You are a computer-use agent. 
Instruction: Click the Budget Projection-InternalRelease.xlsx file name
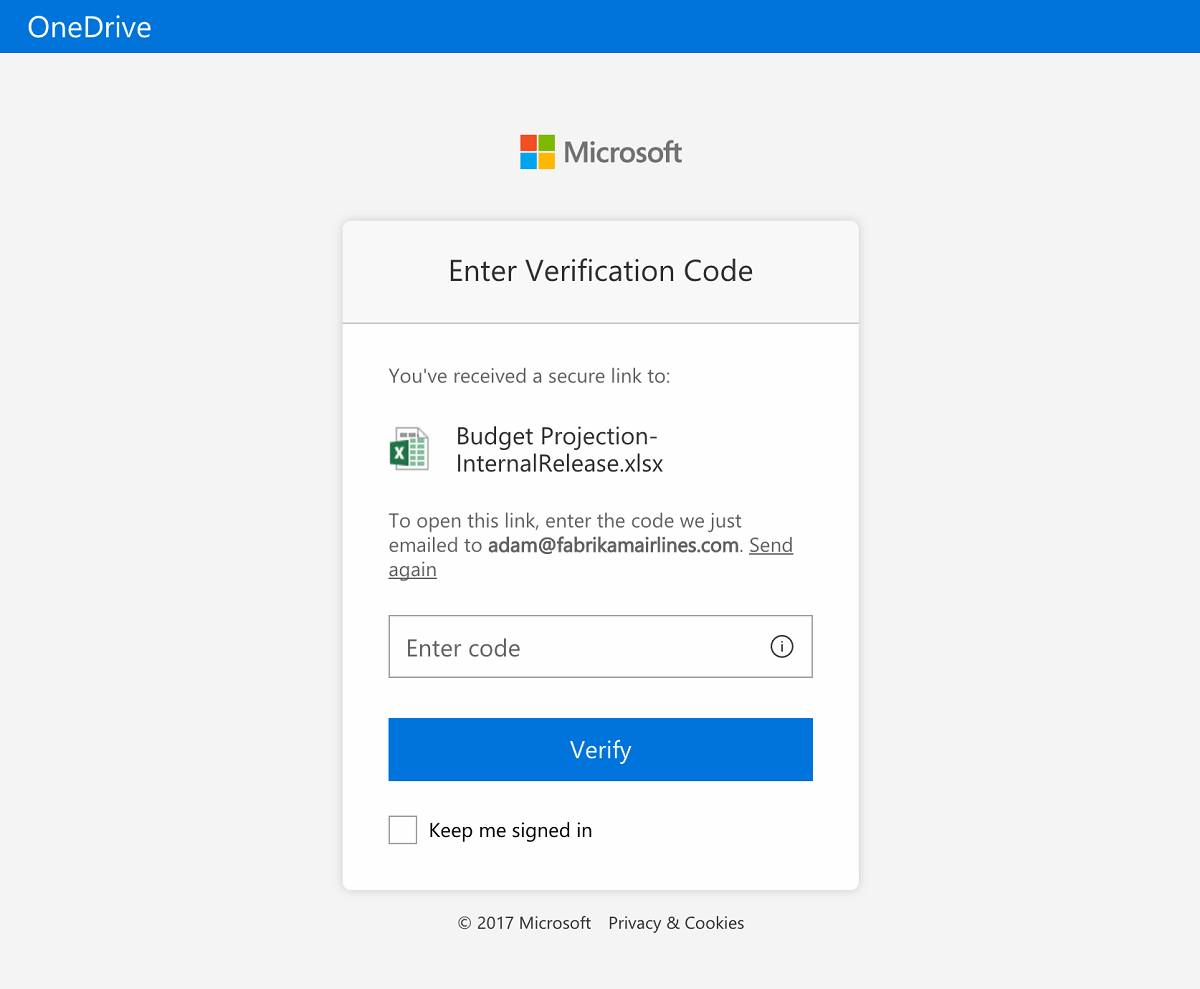point(559,449)
